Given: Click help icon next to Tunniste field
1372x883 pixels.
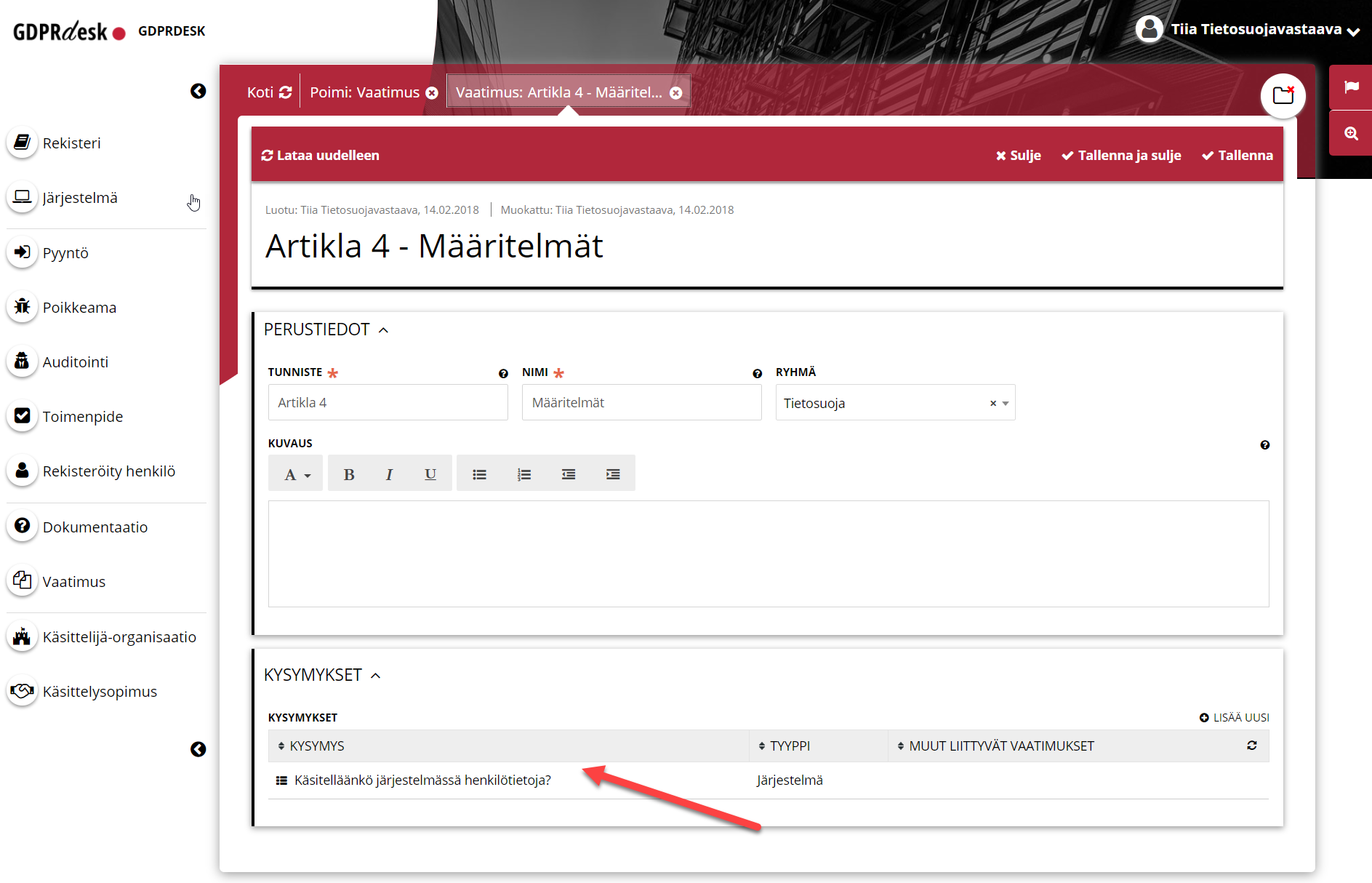Looking at the screenshot, I should 503,373.
